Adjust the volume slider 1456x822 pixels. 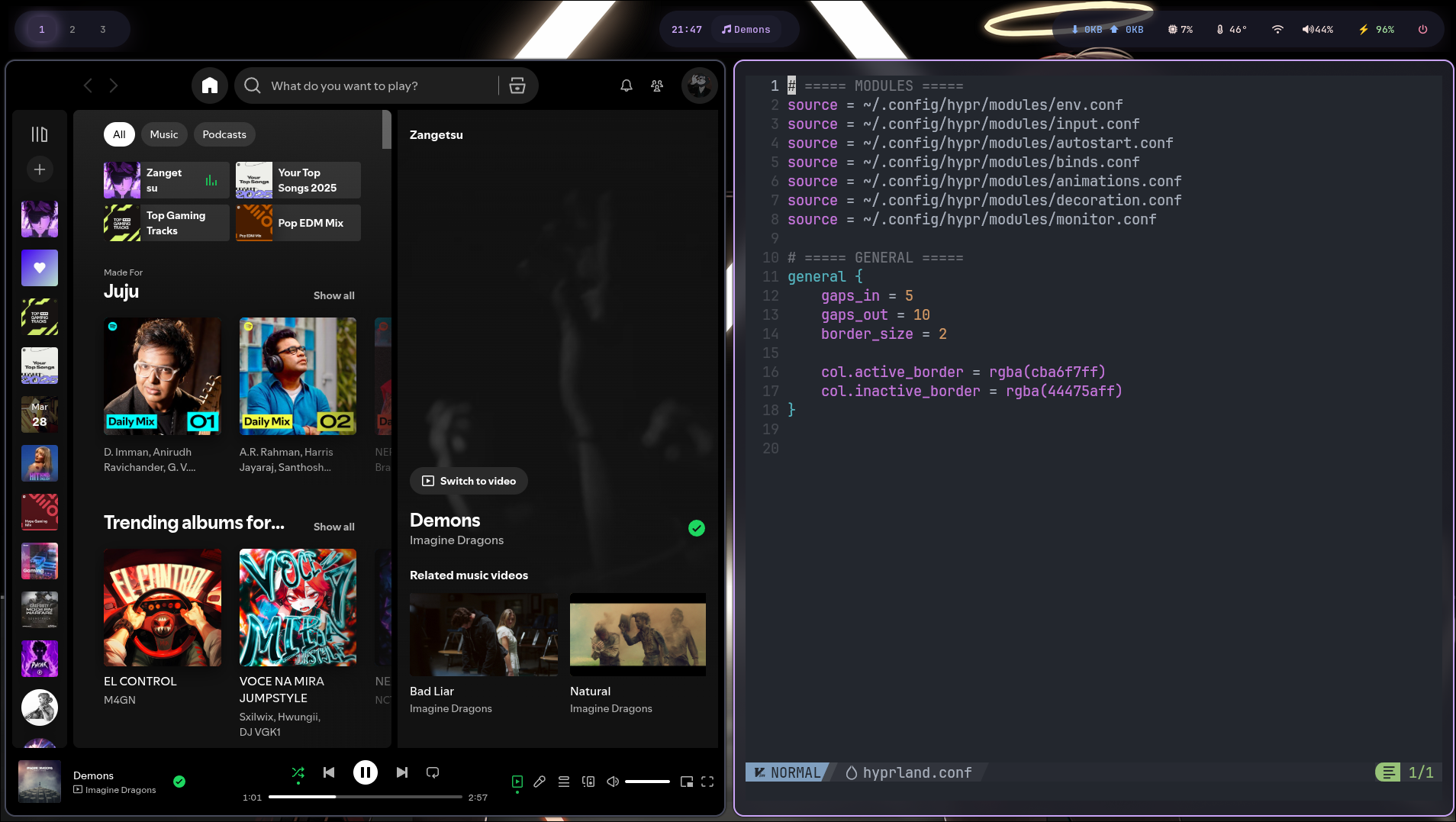click(649, 782)
